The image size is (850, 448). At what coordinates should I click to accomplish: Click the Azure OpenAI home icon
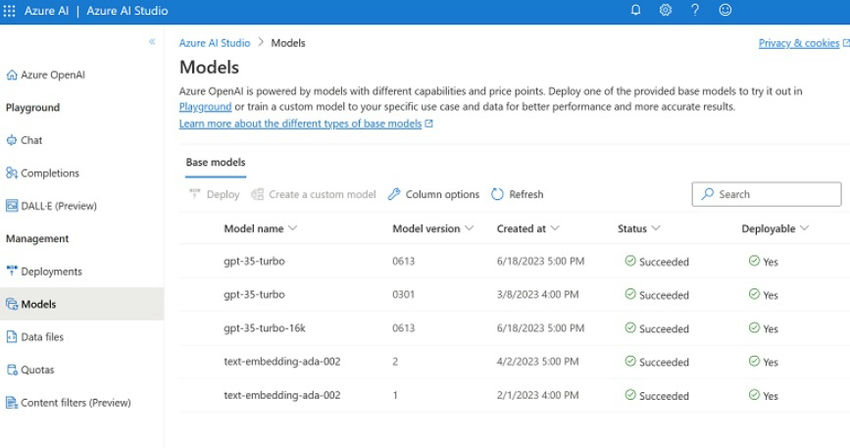coord(11,75)
